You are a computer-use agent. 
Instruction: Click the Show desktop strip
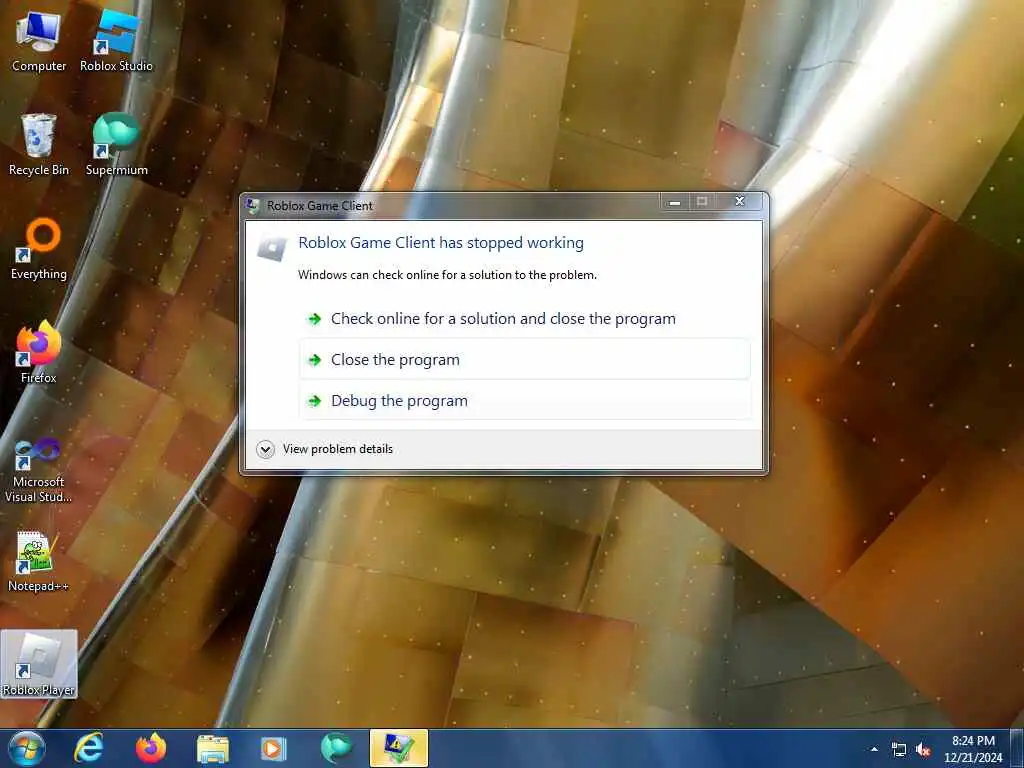1017,748
